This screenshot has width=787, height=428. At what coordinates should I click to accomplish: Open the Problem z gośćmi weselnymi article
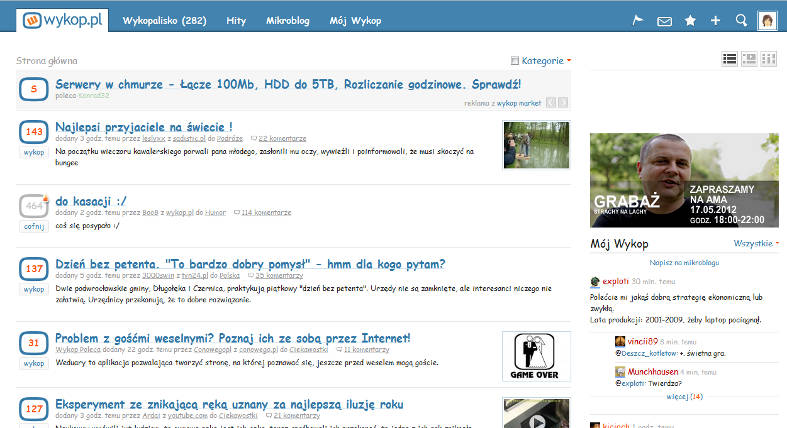232,338
